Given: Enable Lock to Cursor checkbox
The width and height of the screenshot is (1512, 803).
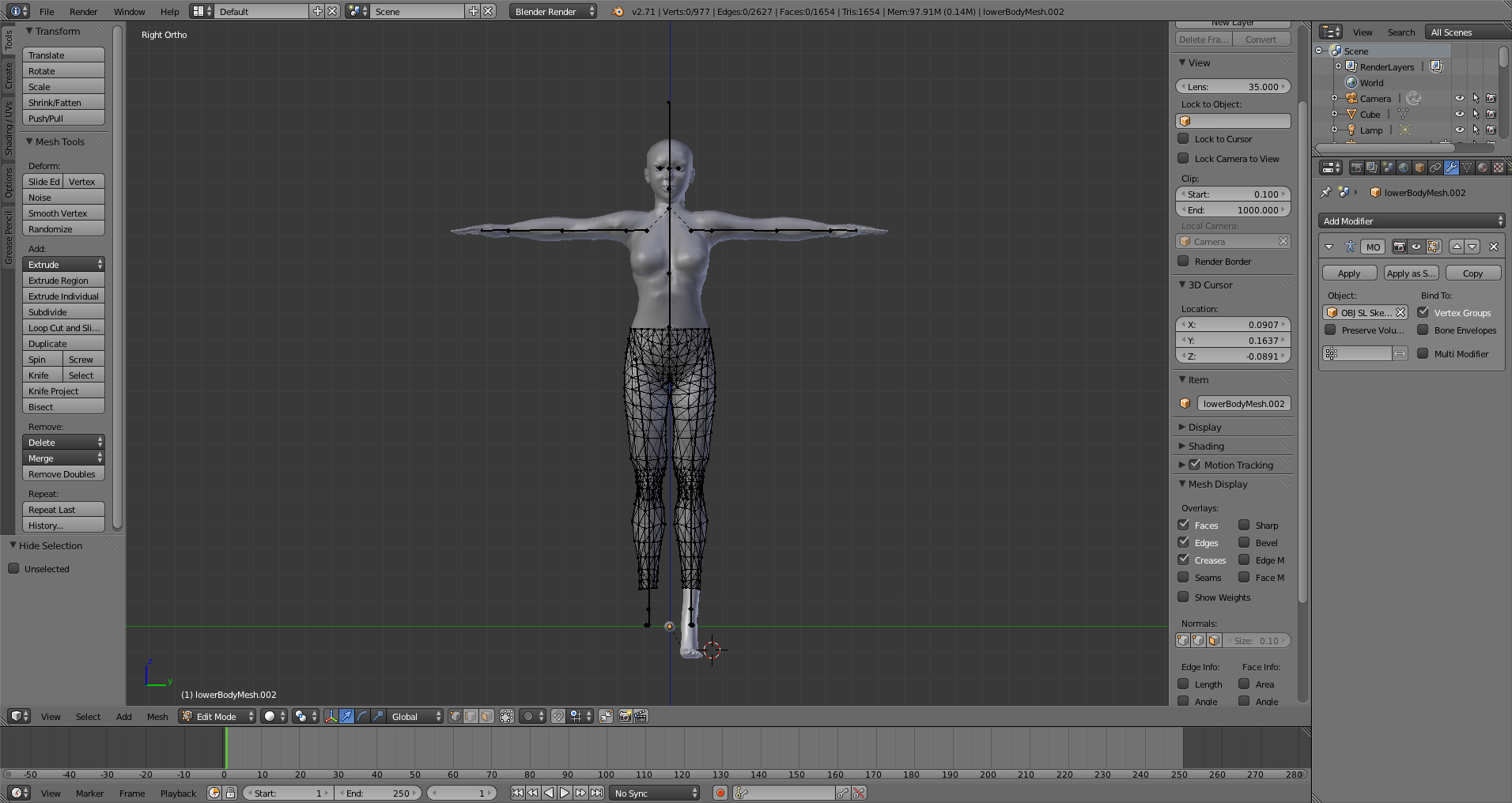Looking at the screenshot, I should coord(1184,138).
